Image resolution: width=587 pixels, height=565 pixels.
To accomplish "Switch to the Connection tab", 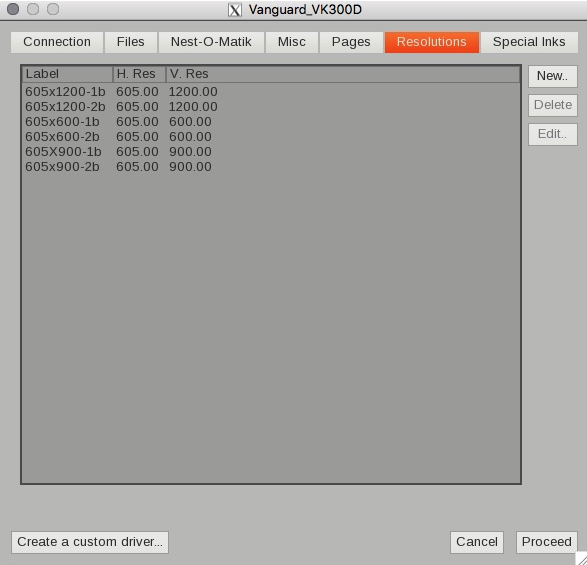I will pos(57,42).
